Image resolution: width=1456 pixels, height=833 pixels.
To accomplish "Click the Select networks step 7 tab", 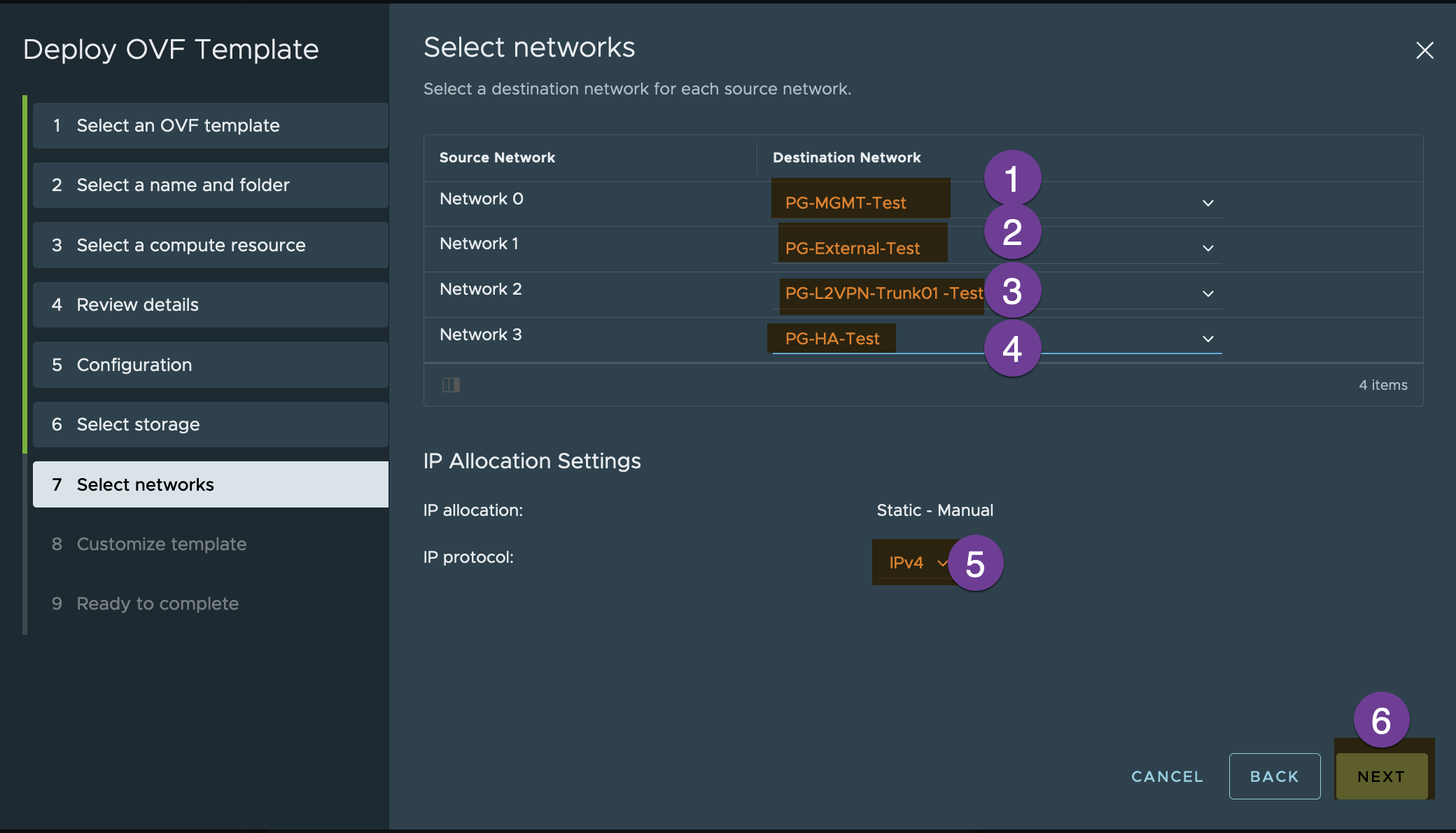I will [209, 484].
